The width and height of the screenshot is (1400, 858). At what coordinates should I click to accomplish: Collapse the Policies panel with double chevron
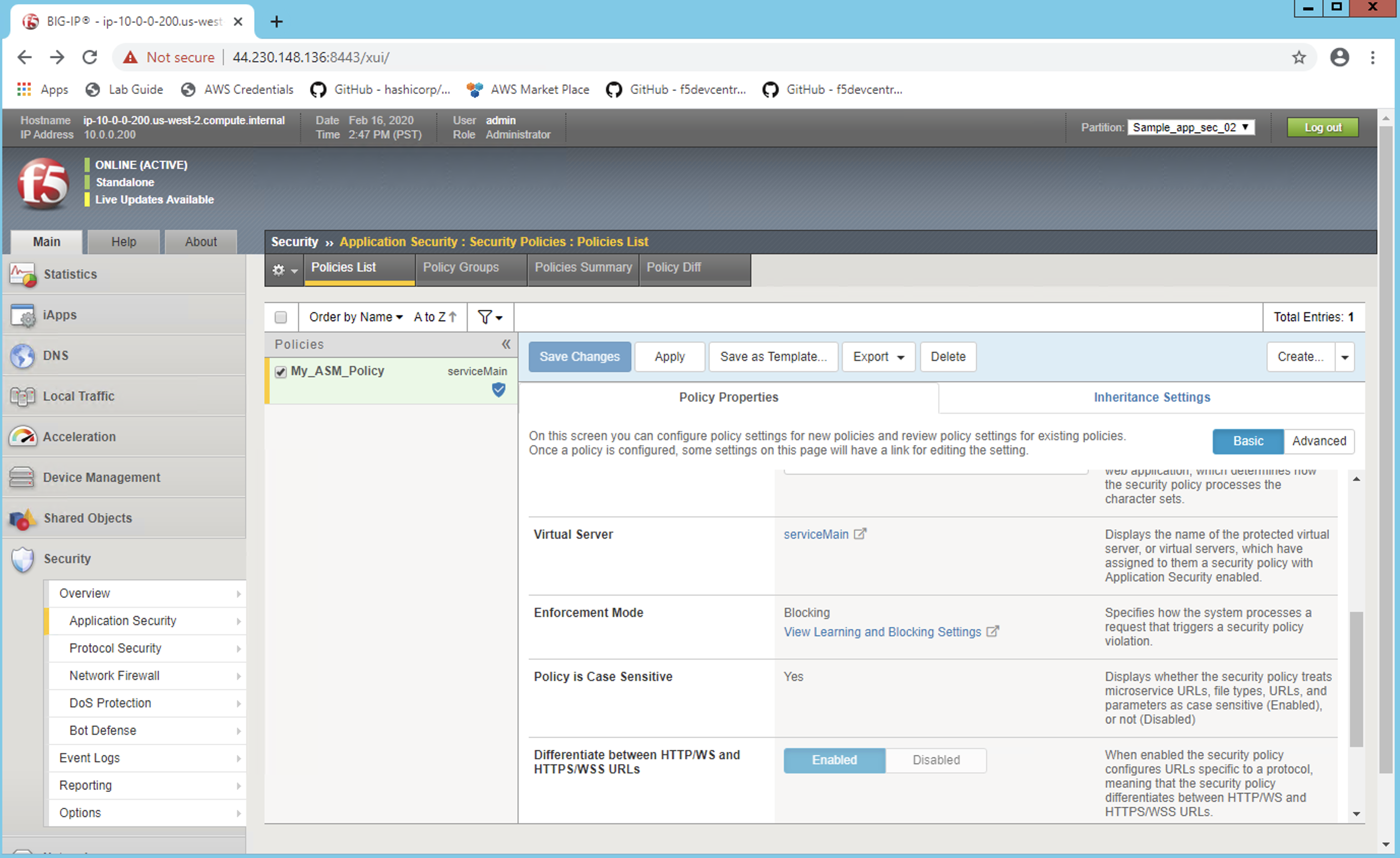tap(506, 344)
